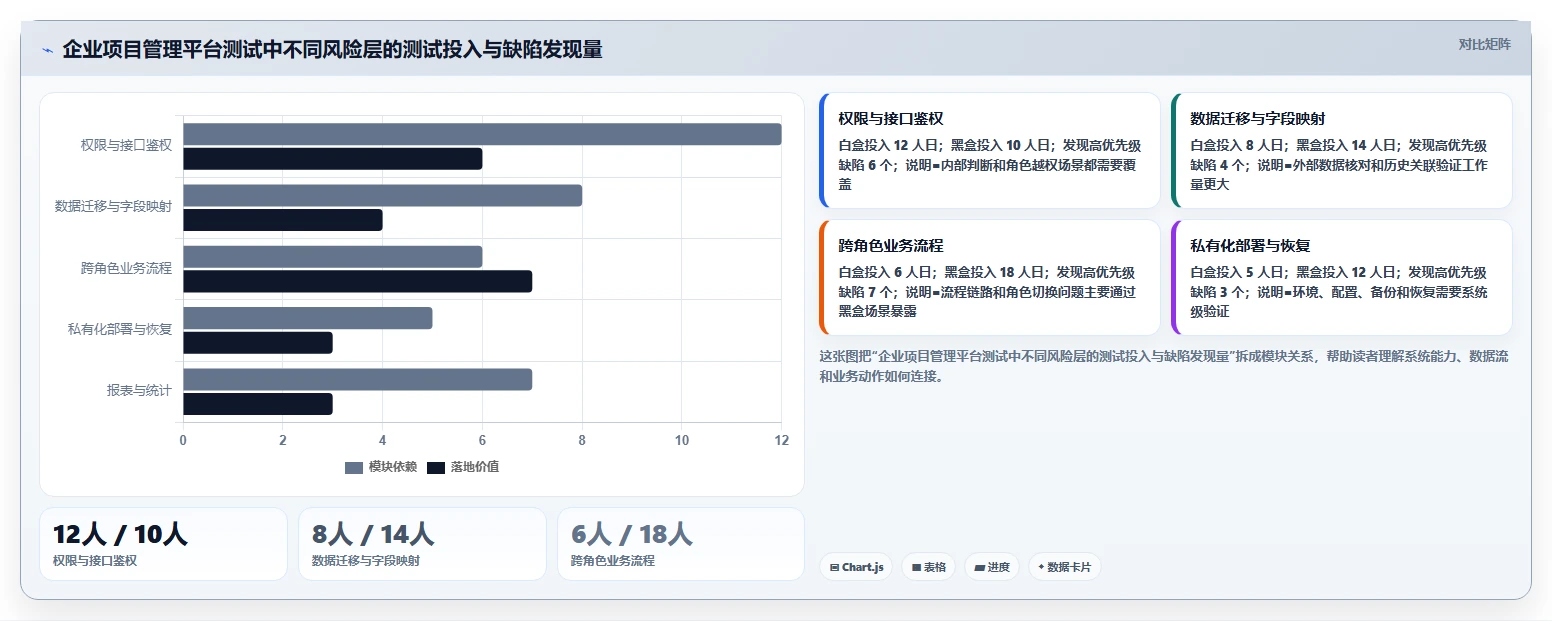Click the 权限与接口鉴权 axis label
The image size is (1552, 621).
coord(126,145)
